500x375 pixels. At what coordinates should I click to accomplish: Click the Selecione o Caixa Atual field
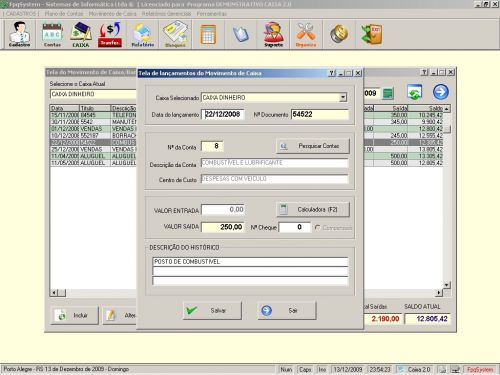click(x=93, y=94)
